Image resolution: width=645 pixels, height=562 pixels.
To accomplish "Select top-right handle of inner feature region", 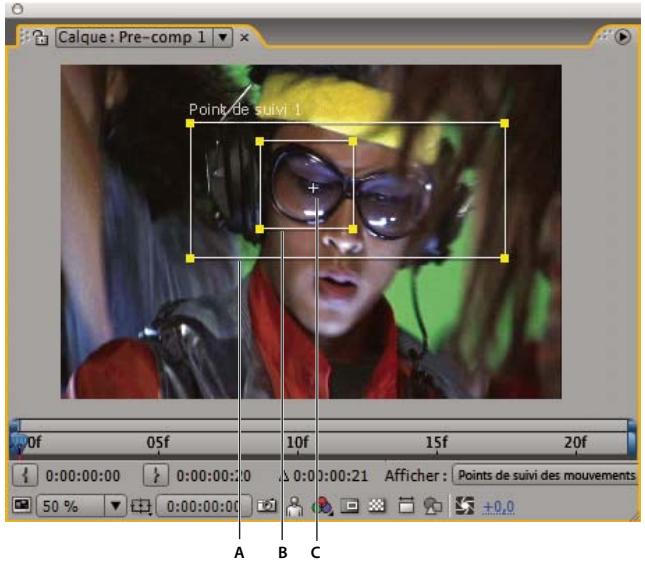I will pos(353,142).
